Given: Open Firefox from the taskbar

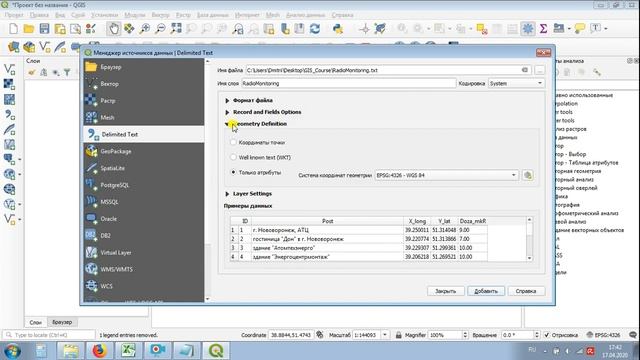Looking at the screenshot, I should click(99, 351).
